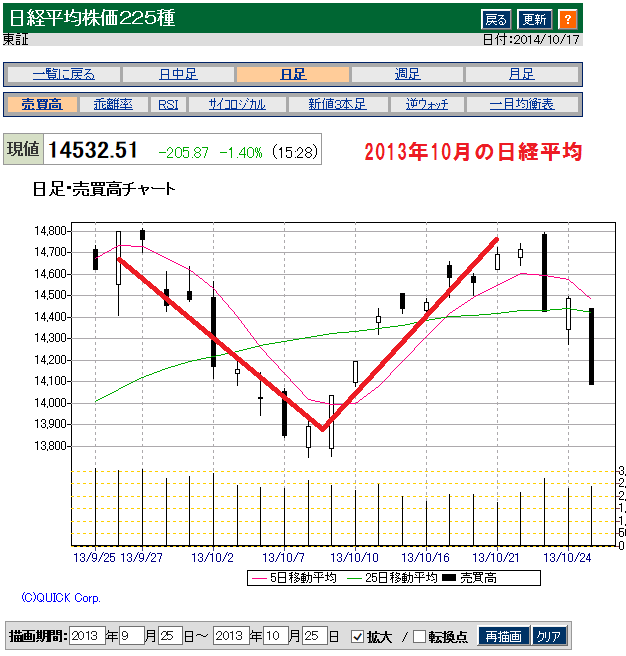Click the 現値 label box
This screenshot has width=626, height=656.
[x=23, y=149]
